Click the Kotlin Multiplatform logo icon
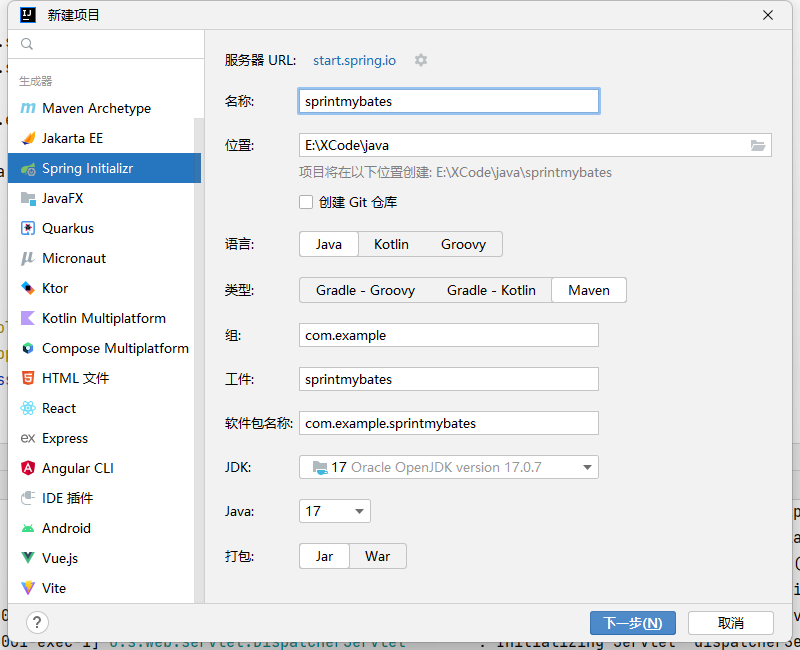 pos(28,318)
